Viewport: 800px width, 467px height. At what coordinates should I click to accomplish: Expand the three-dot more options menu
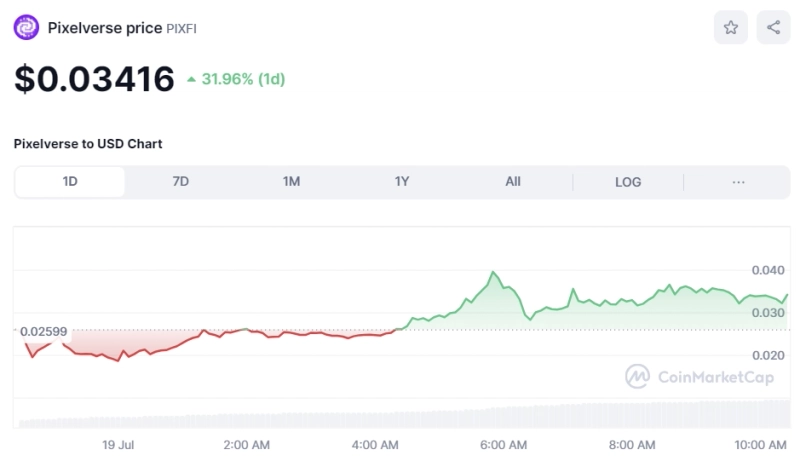(738, 182)
